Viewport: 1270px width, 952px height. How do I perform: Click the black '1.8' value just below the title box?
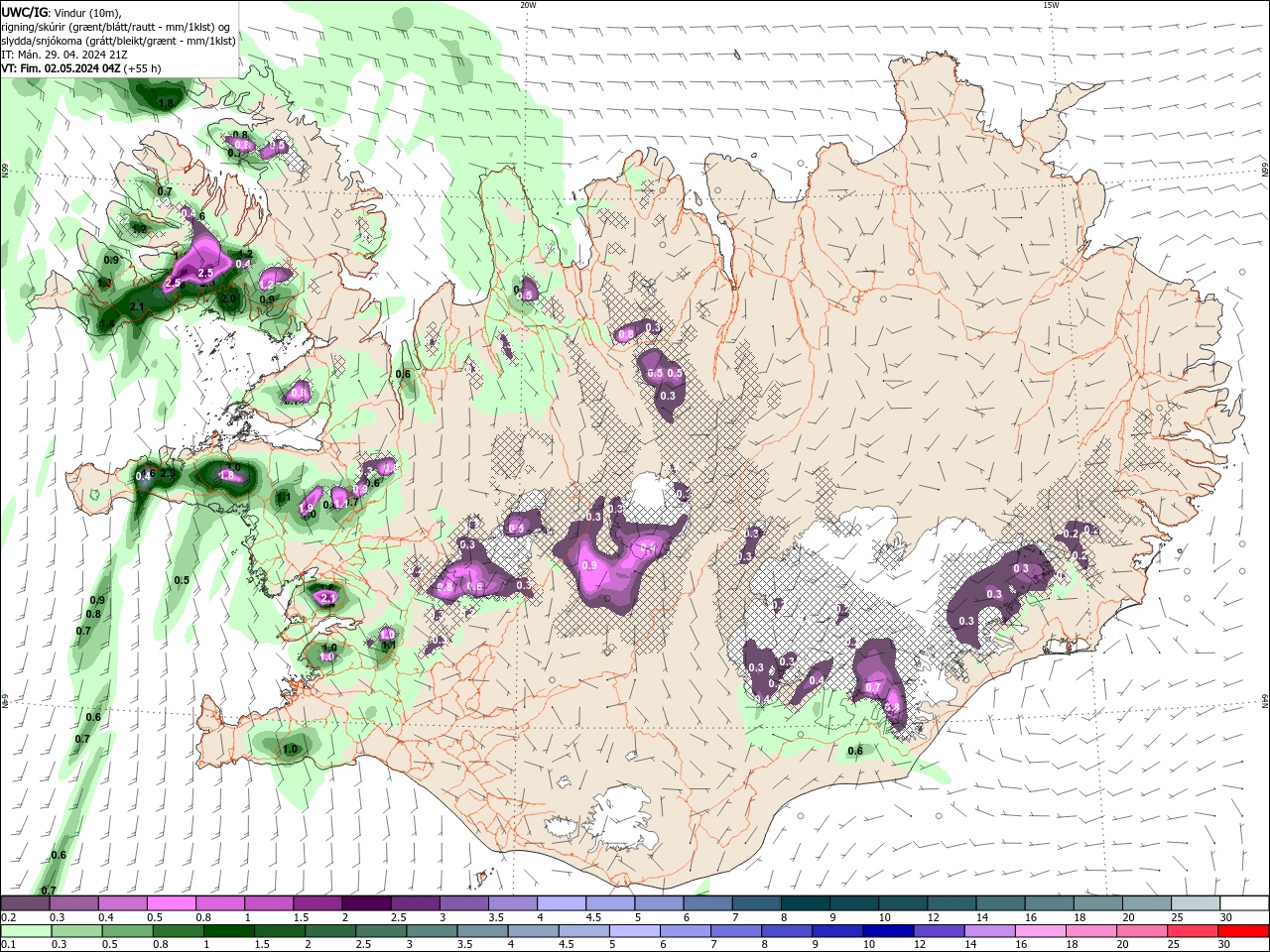click(166, 103)
